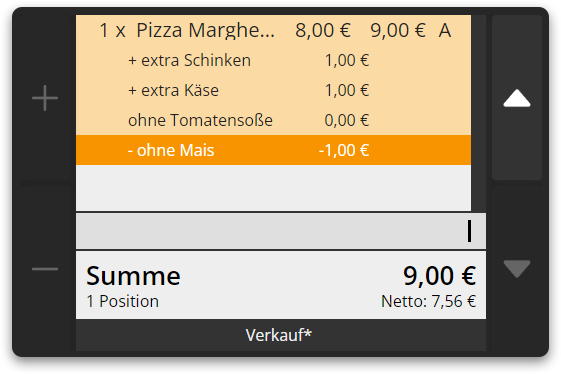Click the Summe total panel
The image size is (561, 374).
tap(281, 285)
